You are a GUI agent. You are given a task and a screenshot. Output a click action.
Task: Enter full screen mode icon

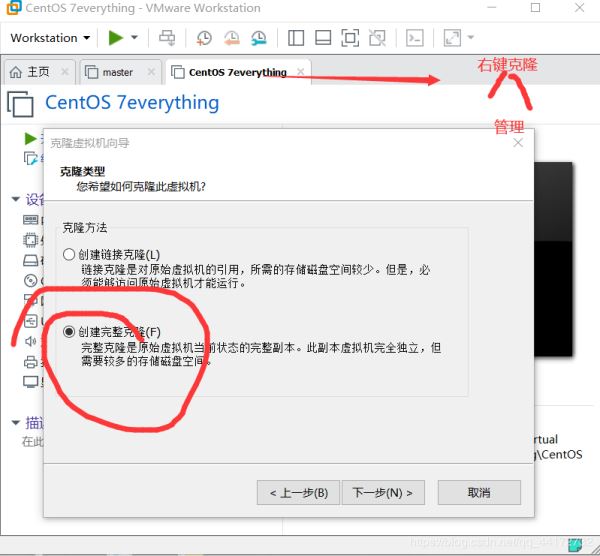[349, 38]
